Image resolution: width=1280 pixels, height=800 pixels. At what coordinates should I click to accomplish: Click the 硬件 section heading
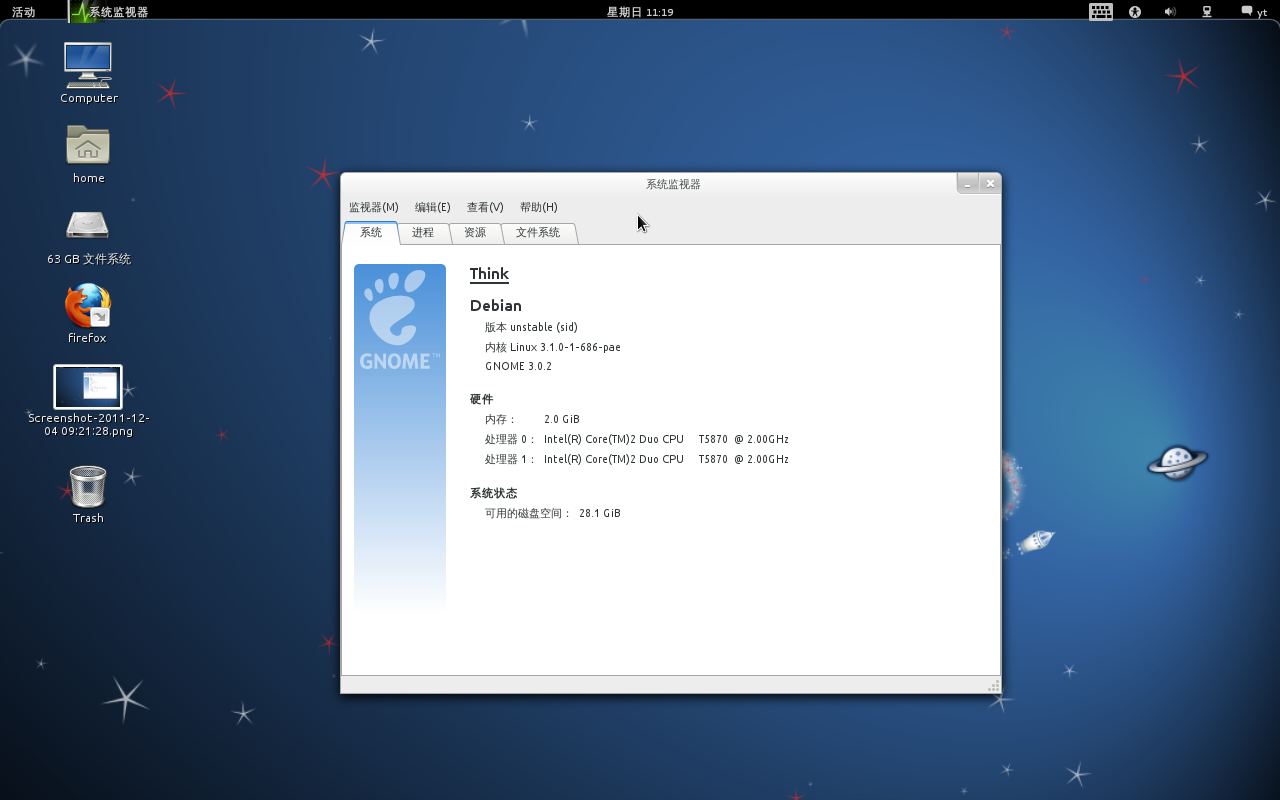point(481,399)
